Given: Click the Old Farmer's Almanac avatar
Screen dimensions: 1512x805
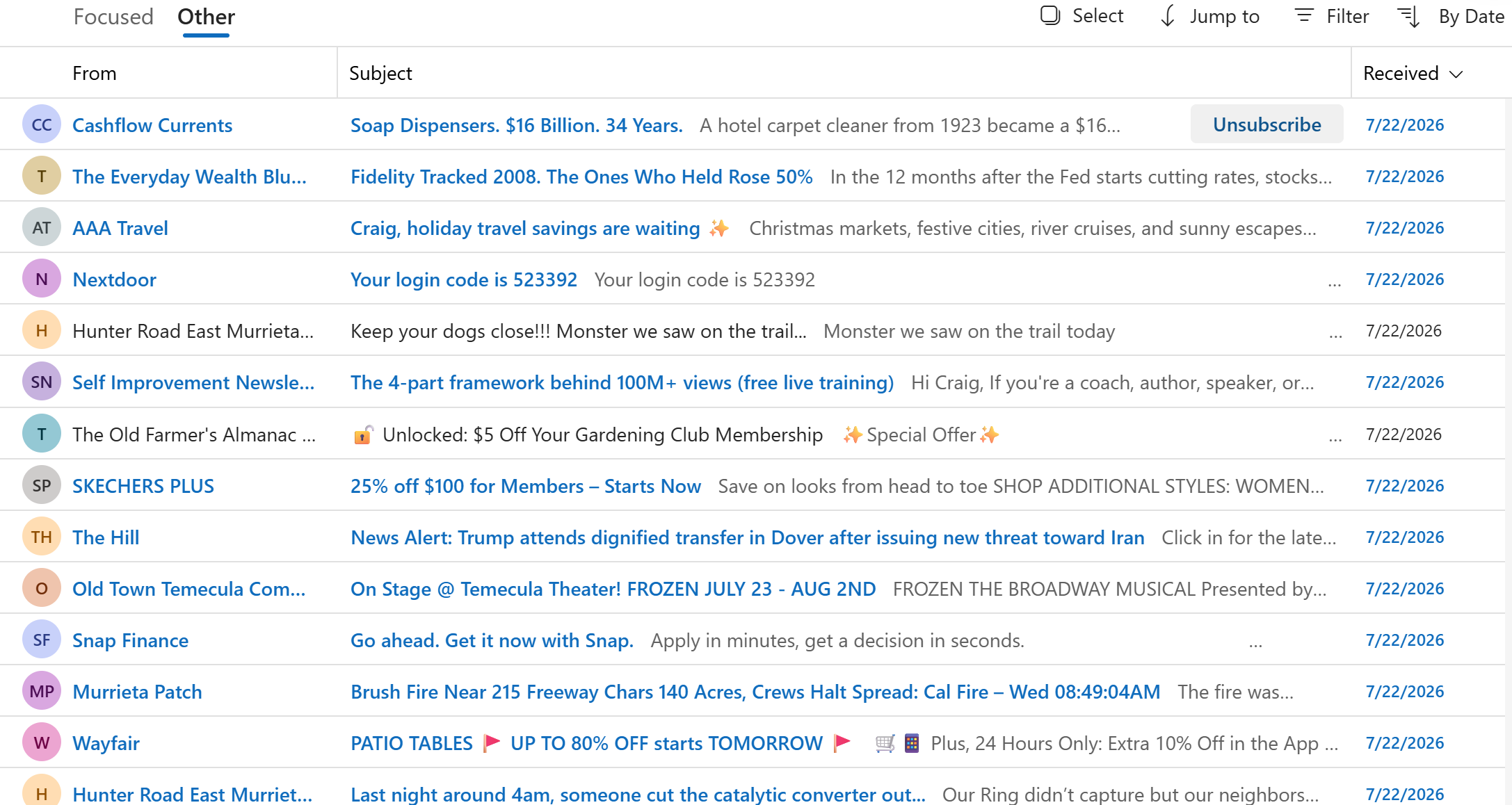Looking at the screenshot, I should [x=42, y=434].
